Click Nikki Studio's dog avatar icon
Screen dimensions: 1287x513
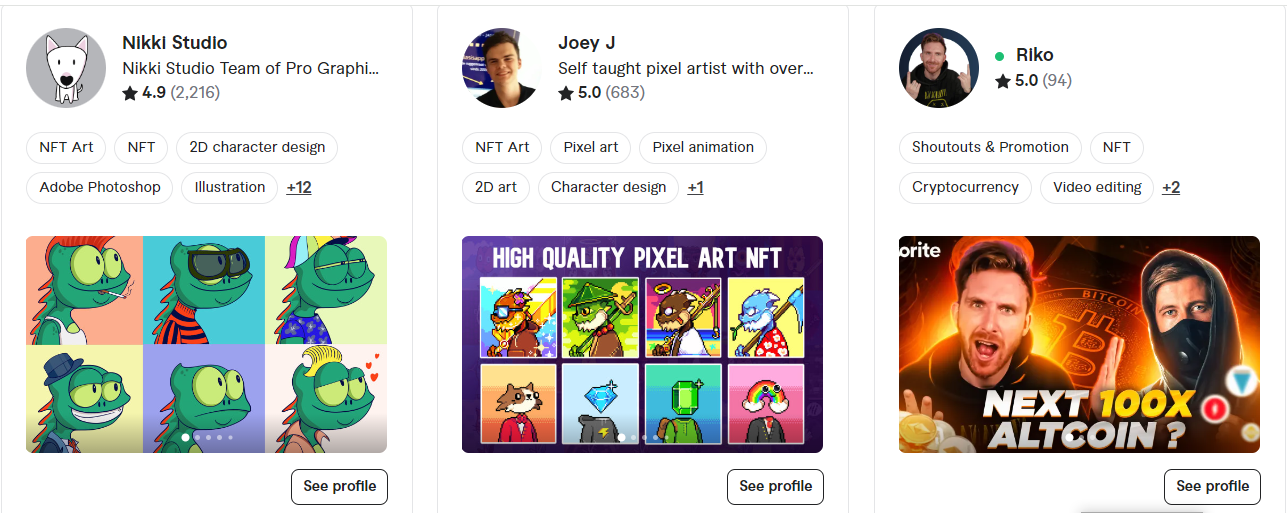coord(66,68)
